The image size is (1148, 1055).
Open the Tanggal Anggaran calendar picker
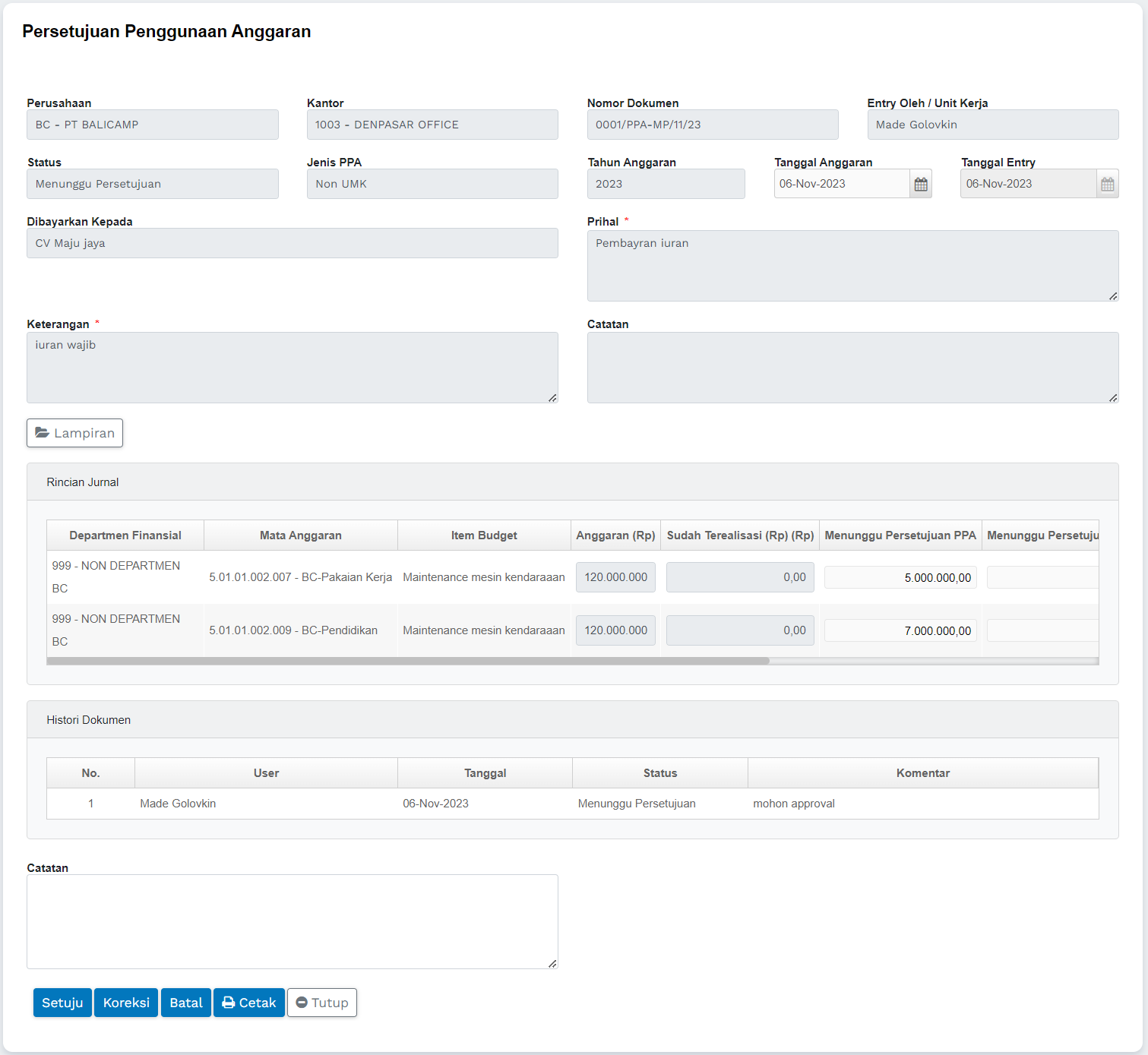(x=920, y=185)
